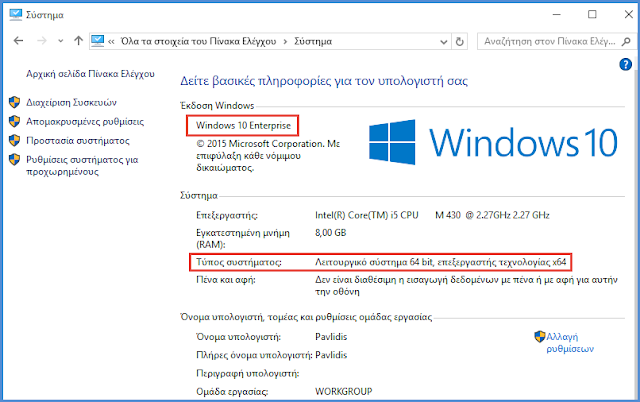Click the Πένα και αφή label
Image resolution: width=640 pixels, height=402 pixels.
pyautogui.click(x=226, y=280)
